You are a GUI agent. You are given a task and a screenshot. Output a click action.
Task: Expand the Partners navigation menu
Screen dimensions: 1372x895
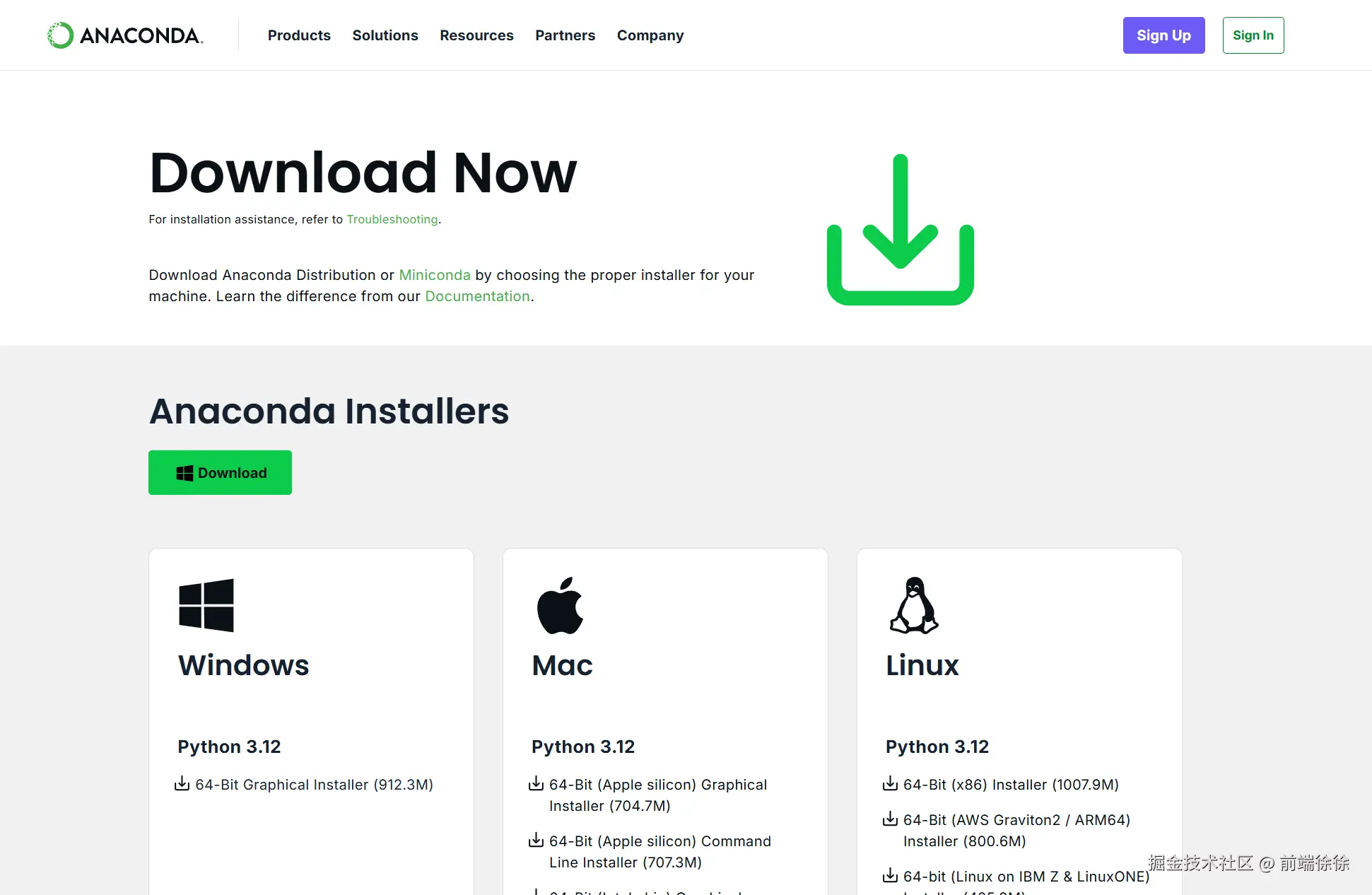click(x=565, y=35)
